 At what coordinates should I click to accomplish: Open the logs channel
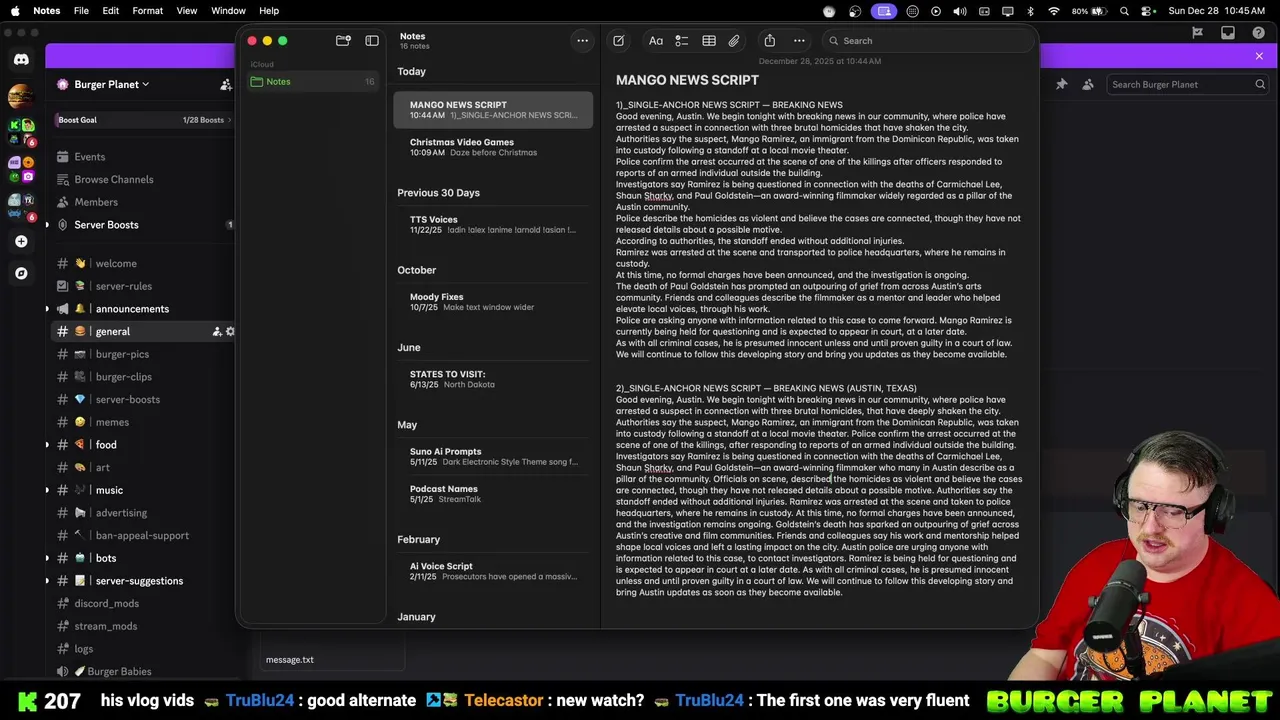coord(83,649)
